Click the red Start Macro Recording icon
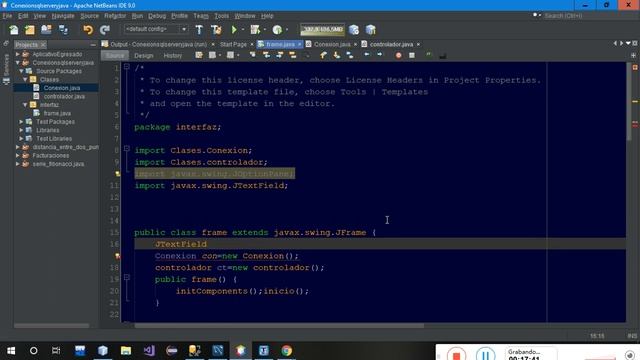 tap(398, 55)
